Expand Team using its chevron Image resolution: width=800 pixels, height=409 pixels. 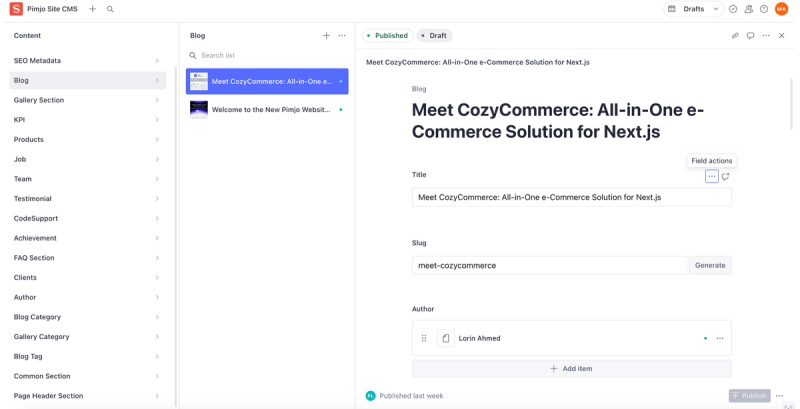[157, 179]
